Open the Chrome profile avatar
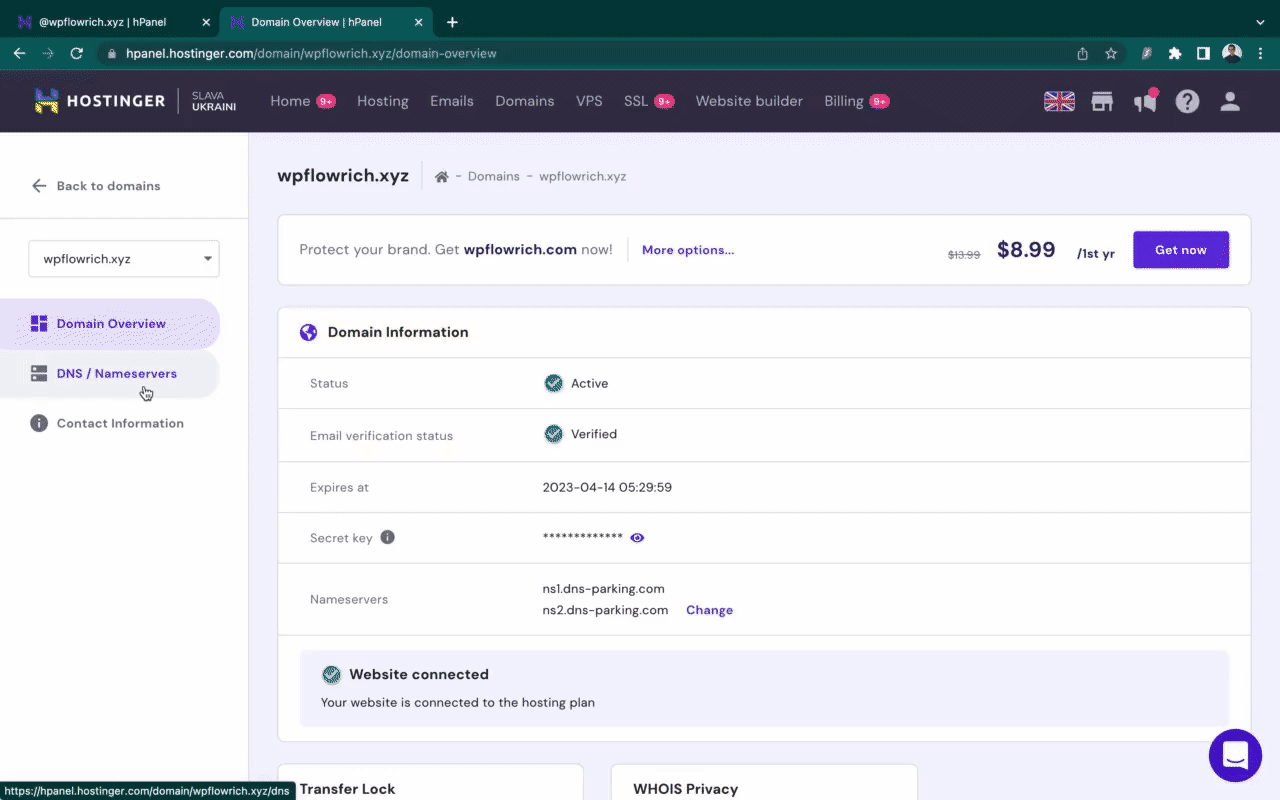This screenshot has width=1280, height=800. pyautogui.click(x=1232, y=53)
